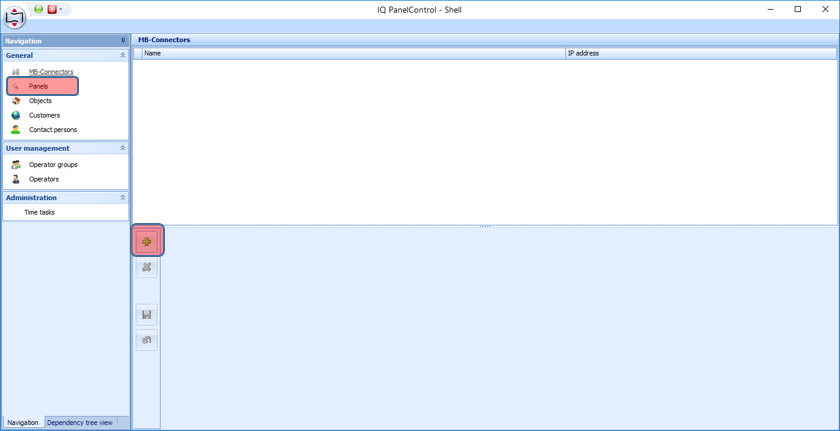Screen dimensions: 840x431
Task: Open the quick access toolbar dropdown arrow
Action: pos(61,10)
